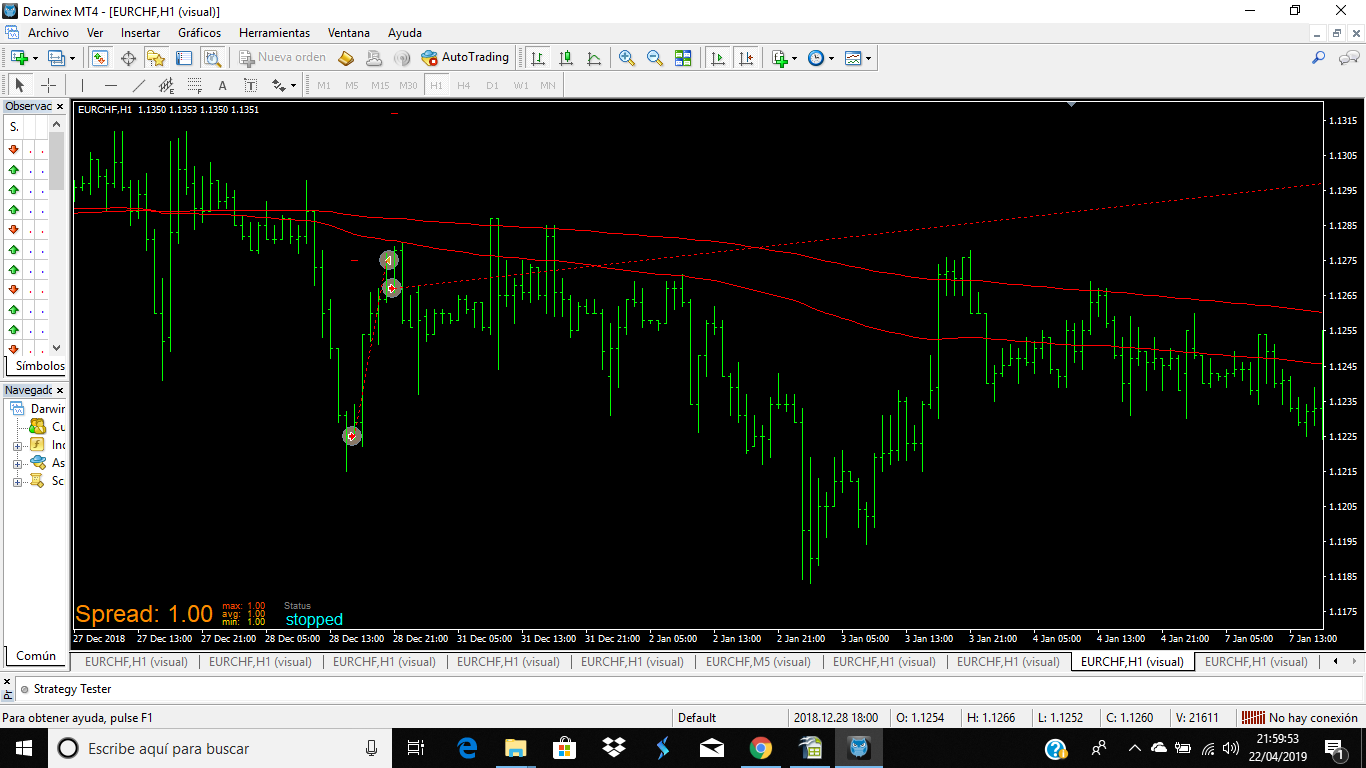Select the cursor arrow tool
Viewport: 1366px width, 768px height.
pos(20,85)
